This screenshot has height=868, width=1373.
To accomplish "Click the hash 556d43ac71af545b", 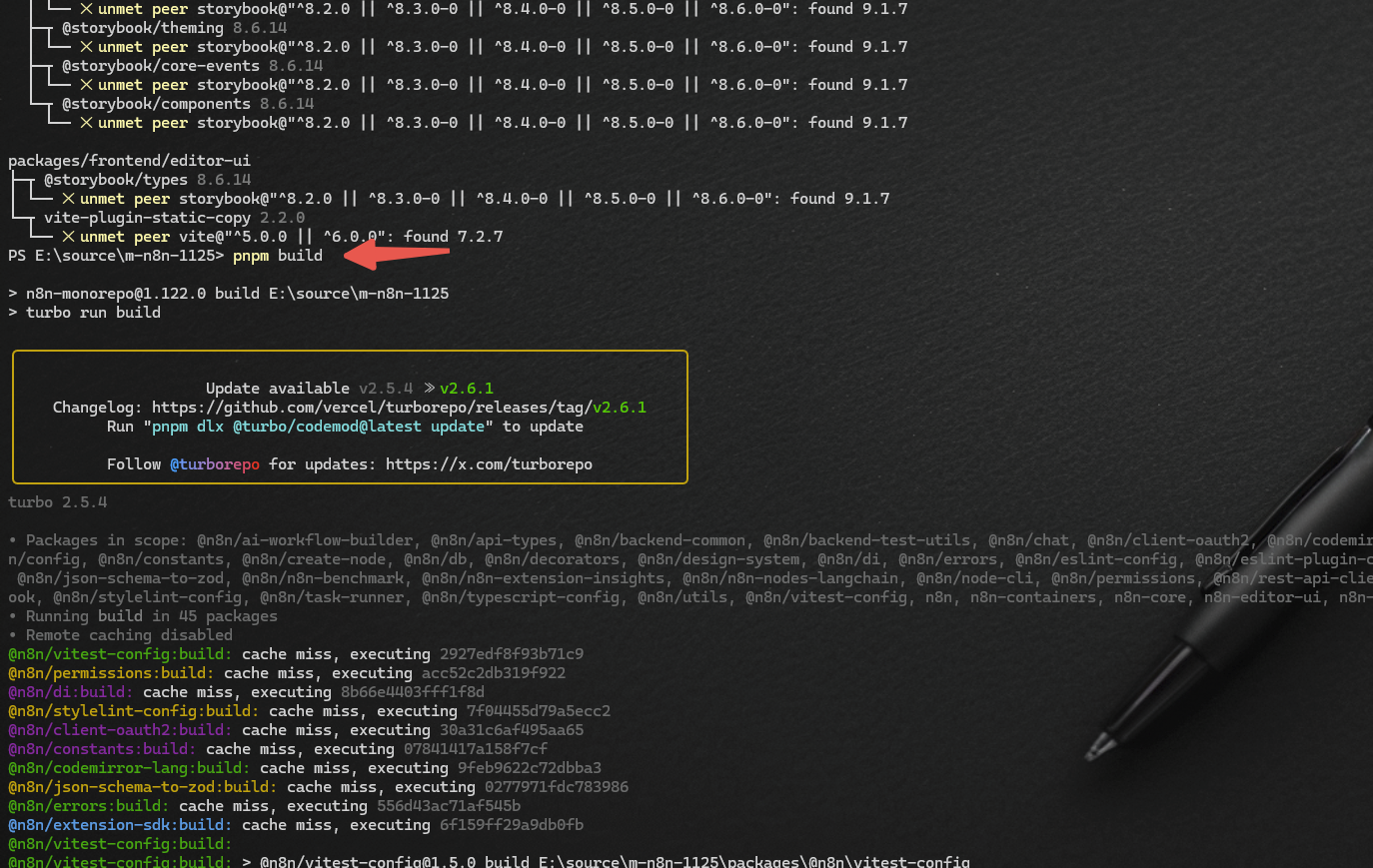I will click(449, 806).
